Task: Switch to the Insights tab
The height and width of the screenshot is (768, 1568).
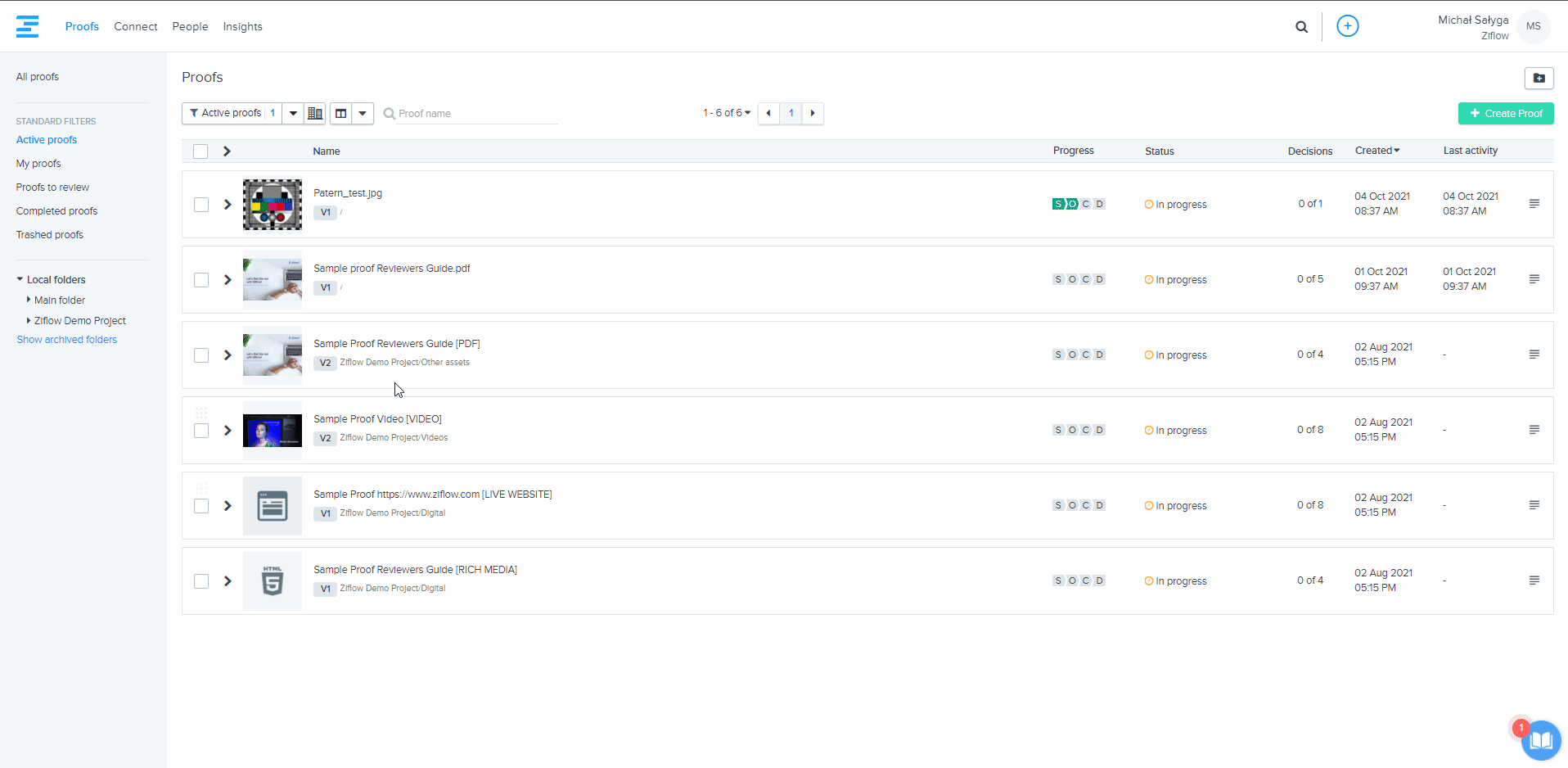Action: click(242, 26)
